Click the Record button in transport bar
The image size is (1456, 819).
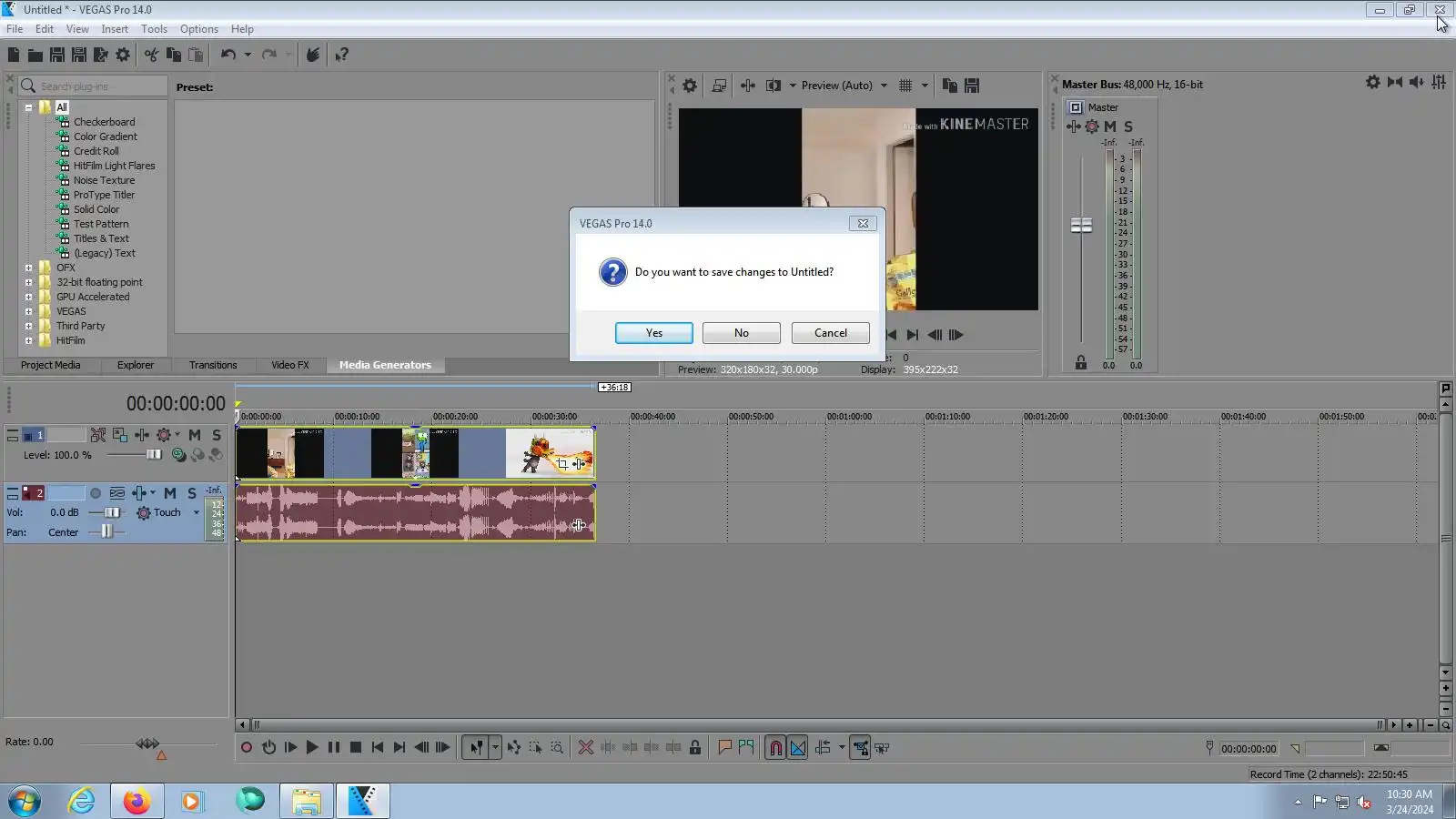pos(247,748)
